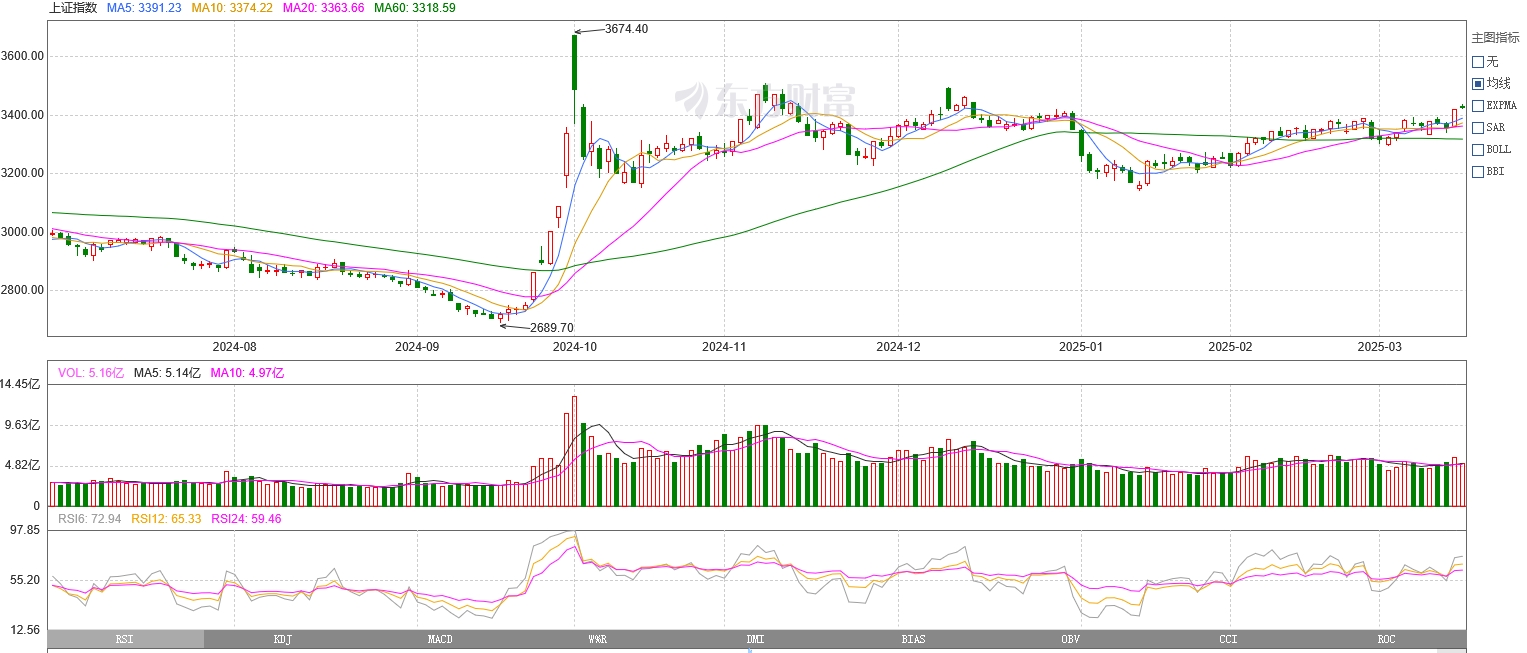Click the MA20: 3363.66 legend value
The image size is (1527, 653).
tap(323, 8)
